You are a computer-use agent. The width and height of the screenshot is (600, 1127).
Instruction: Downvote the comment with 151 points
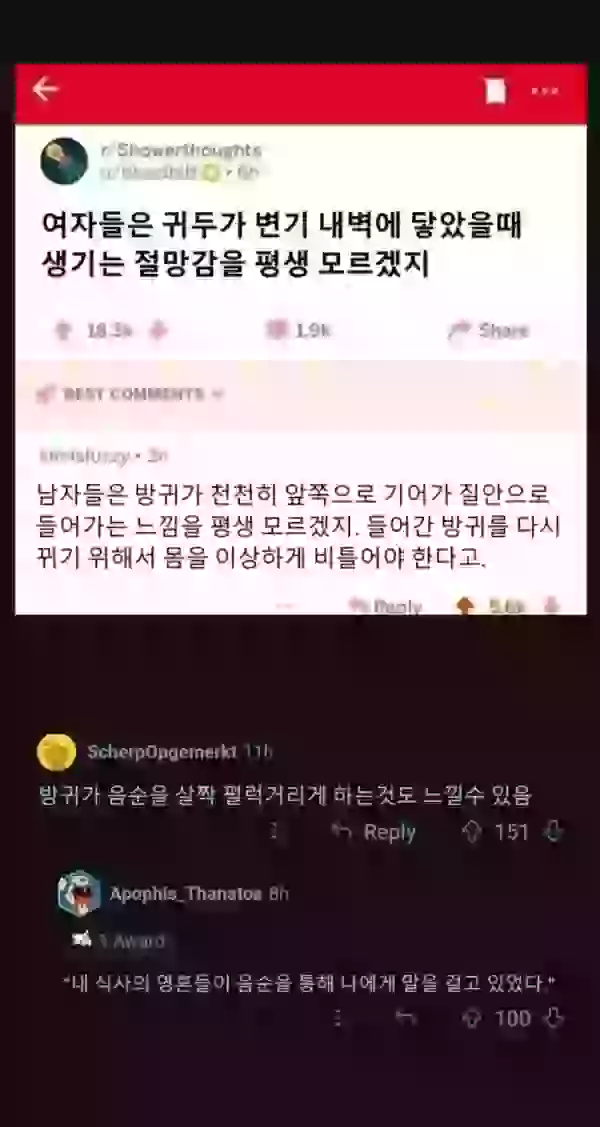(553, 832)
